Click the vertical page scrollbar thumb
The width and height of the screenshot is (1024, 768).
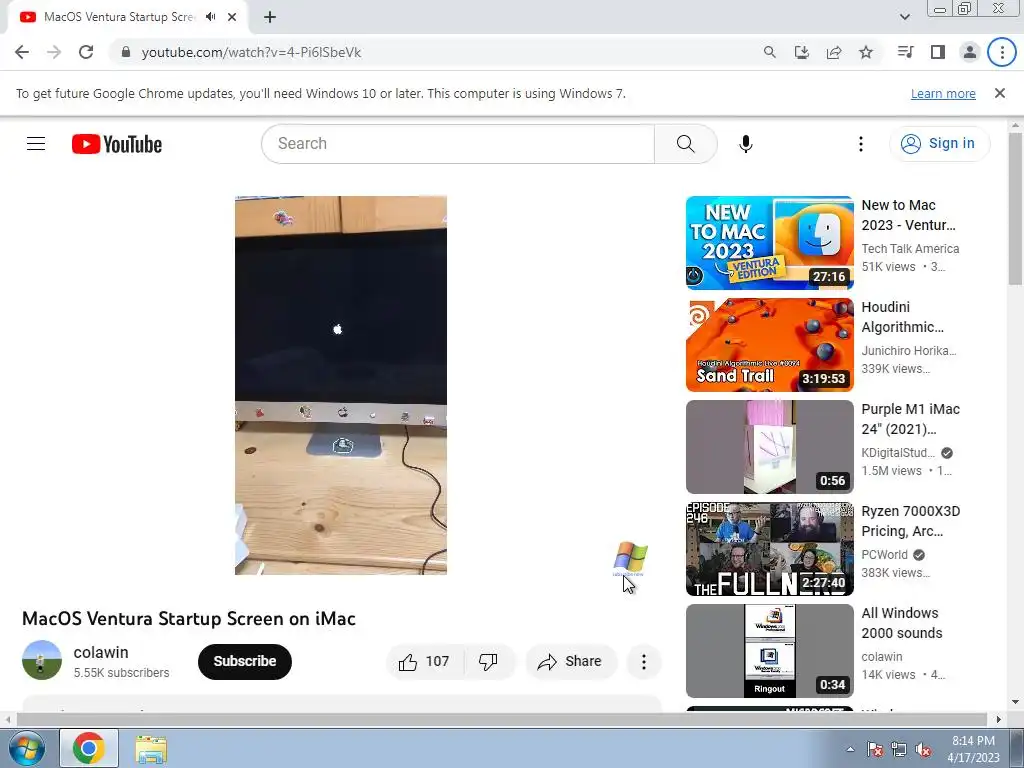[1015, 209]
